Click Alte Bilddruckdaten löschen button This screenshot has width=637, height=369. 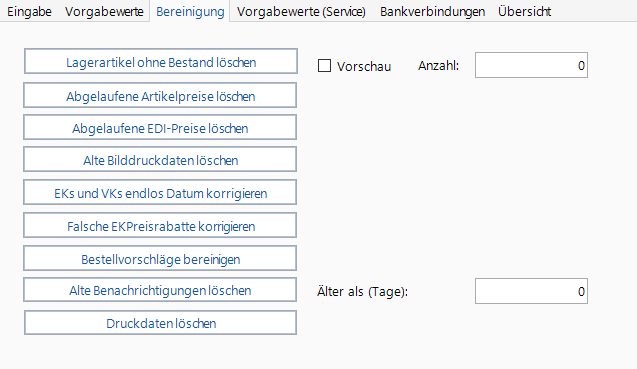pos(160,159)
